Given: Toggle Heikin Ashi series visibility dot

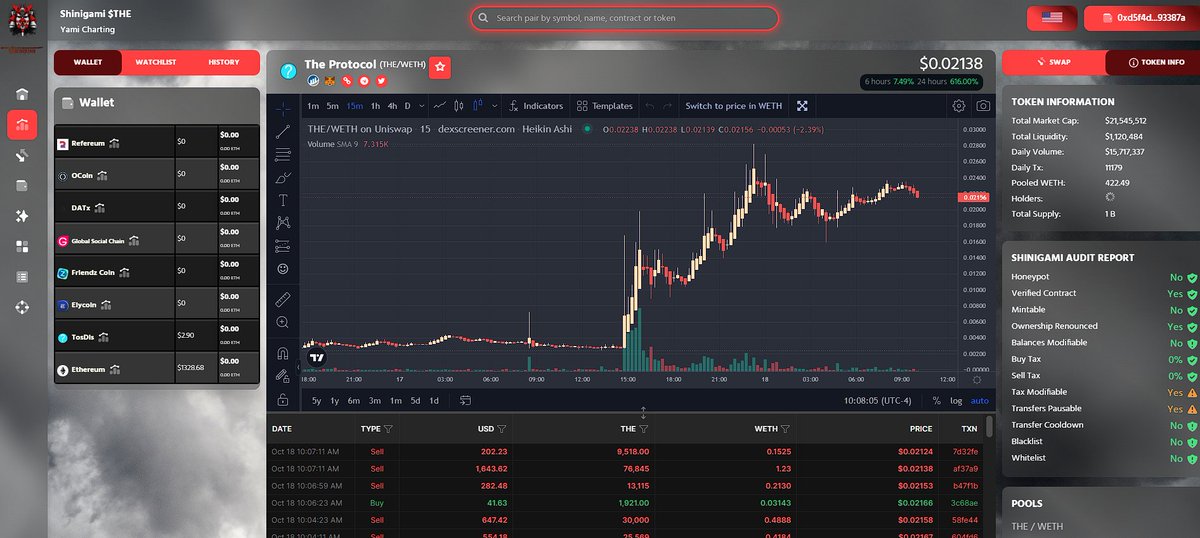Looking at the screenshot, I should pos(587,129).
